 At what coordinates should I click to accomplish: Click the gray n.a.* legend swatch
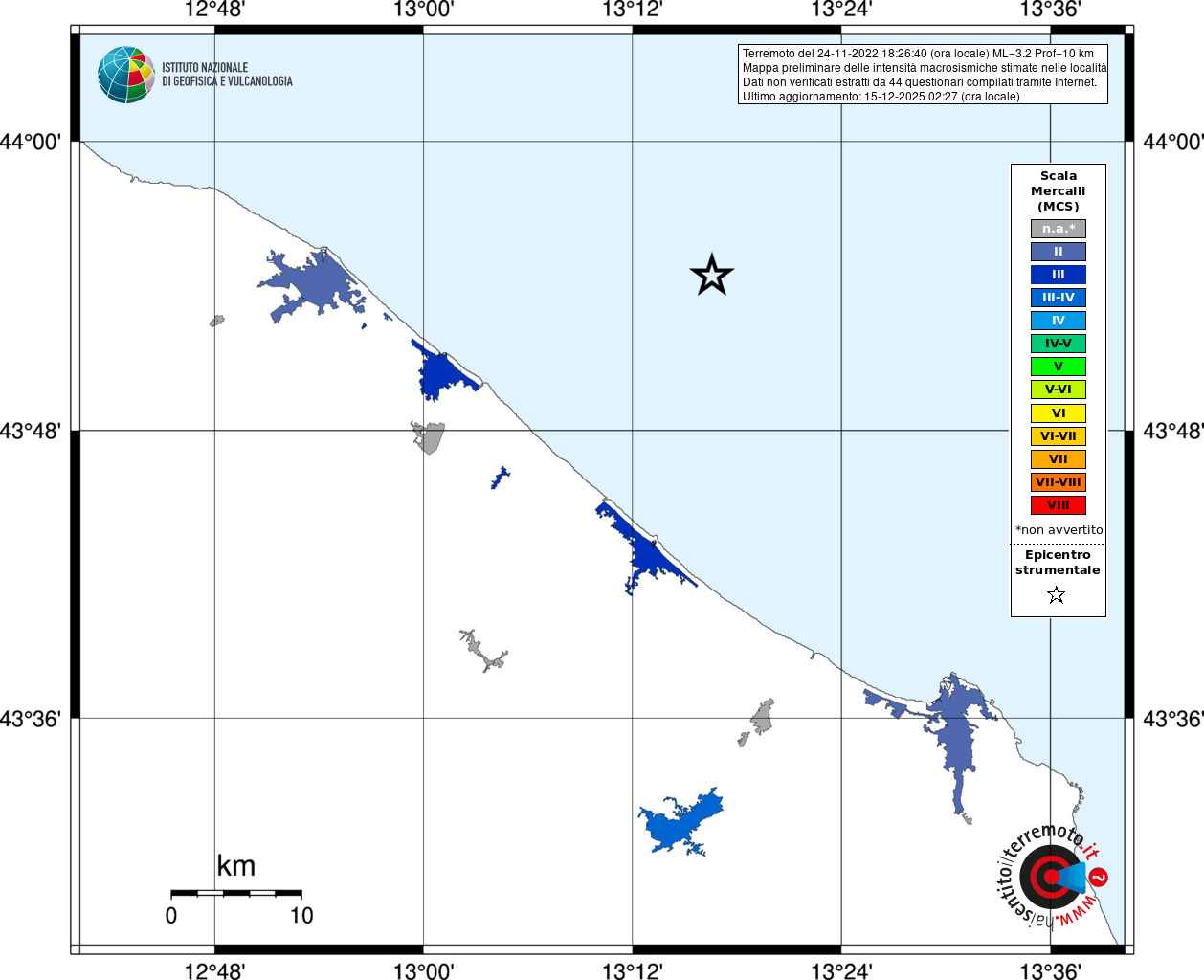[1058, 229]
